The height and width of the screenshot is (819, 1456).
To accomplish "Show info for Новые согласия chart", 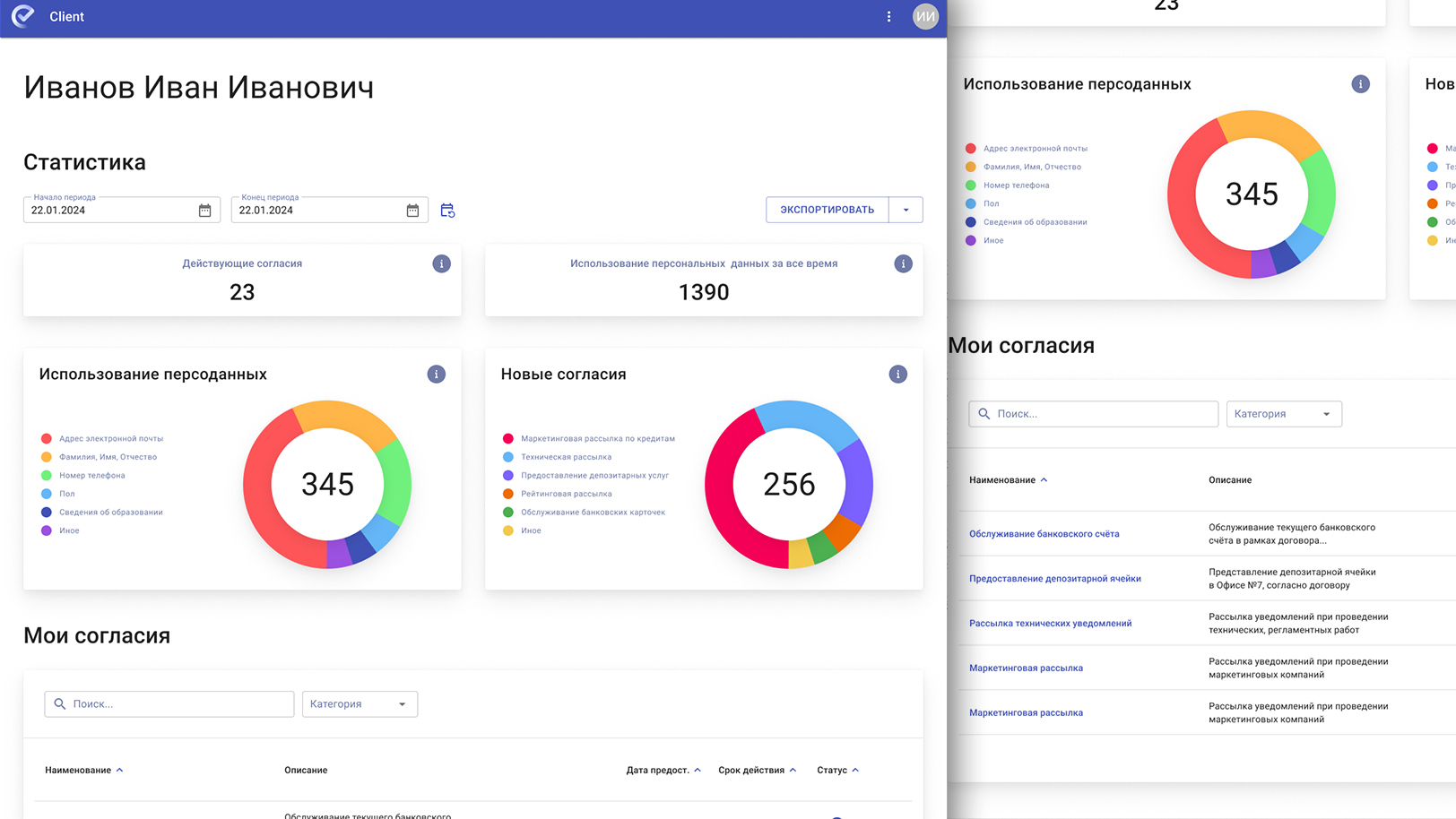I will pyautogui.click(x=897, y=375).
